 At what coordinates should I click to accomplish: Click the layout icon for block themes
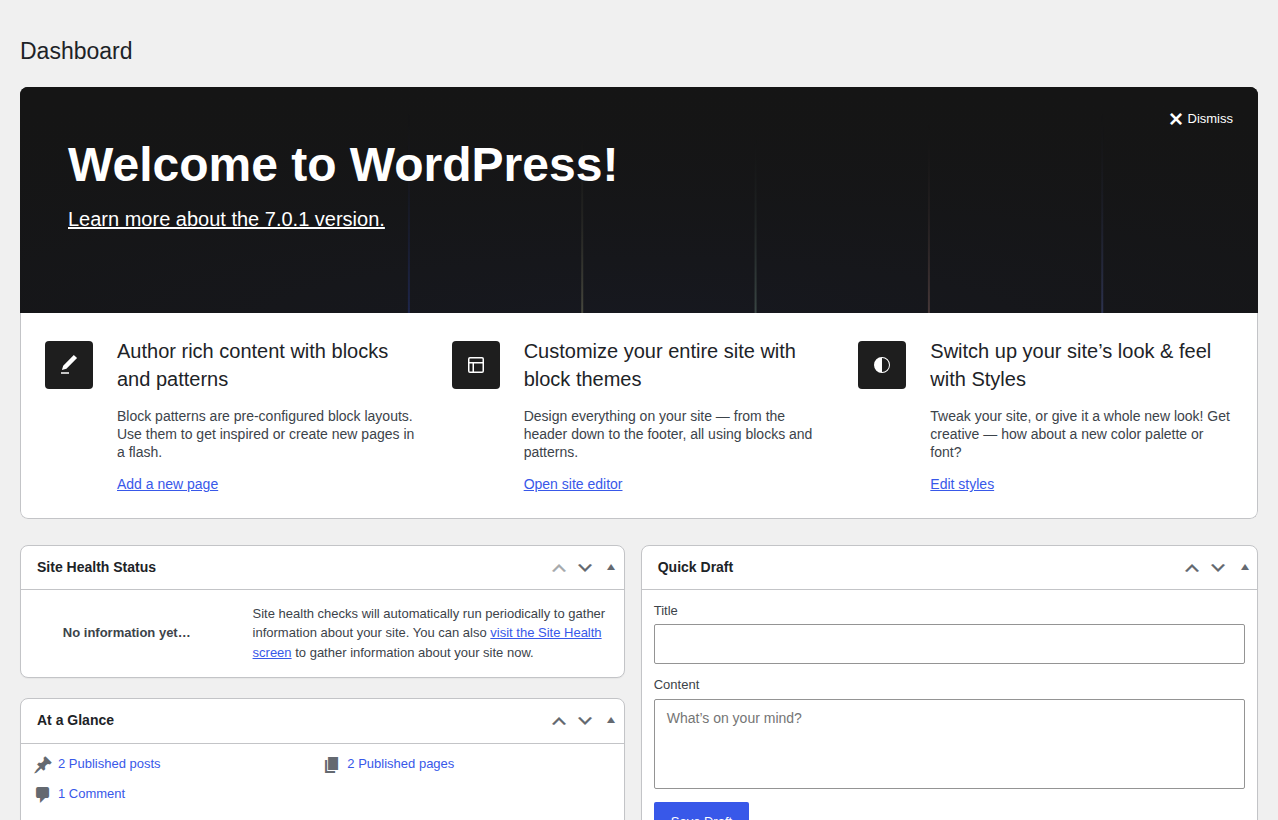[476, 365]
